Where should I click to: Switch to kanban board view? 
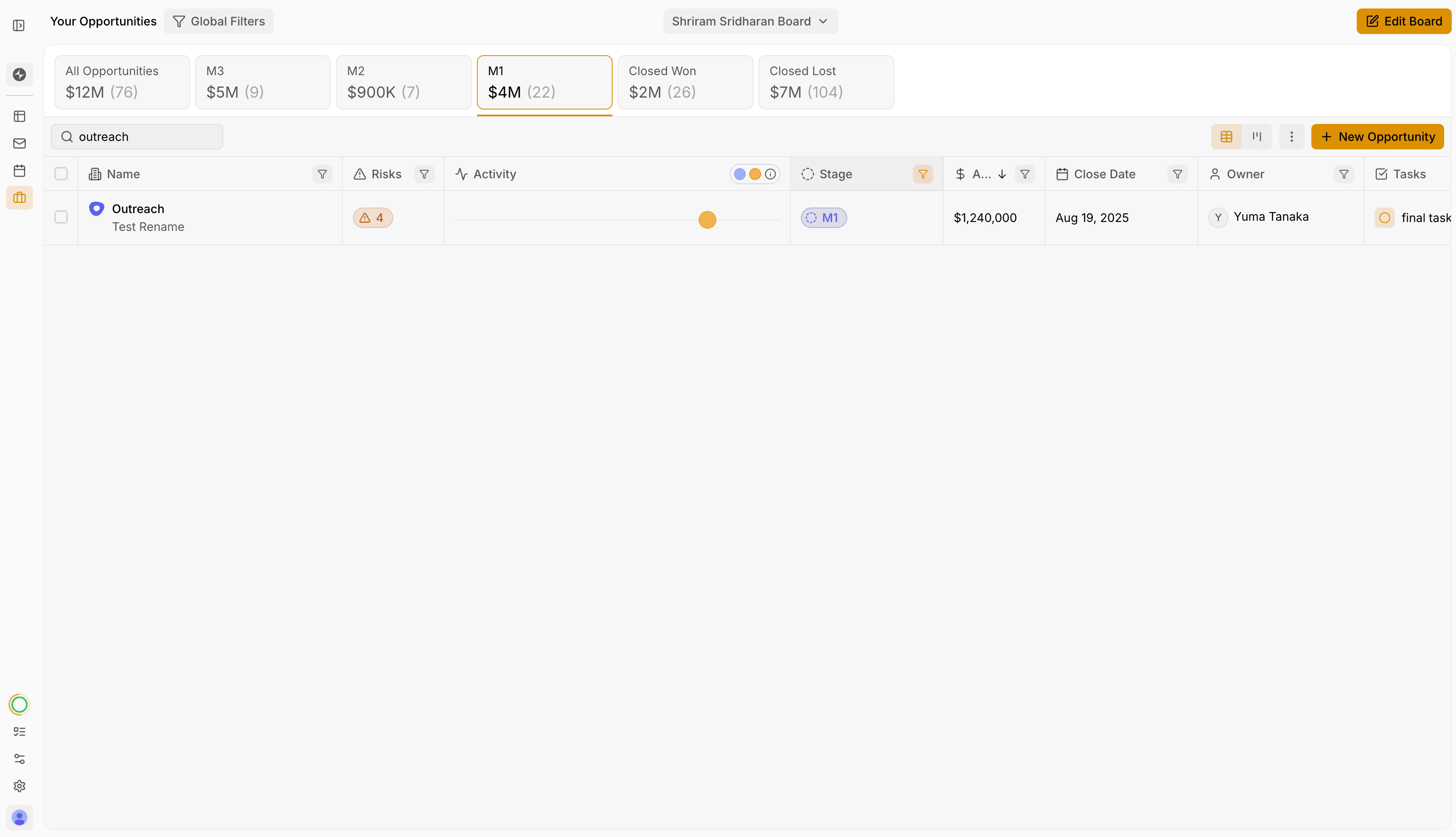[x=1257, y=137]
